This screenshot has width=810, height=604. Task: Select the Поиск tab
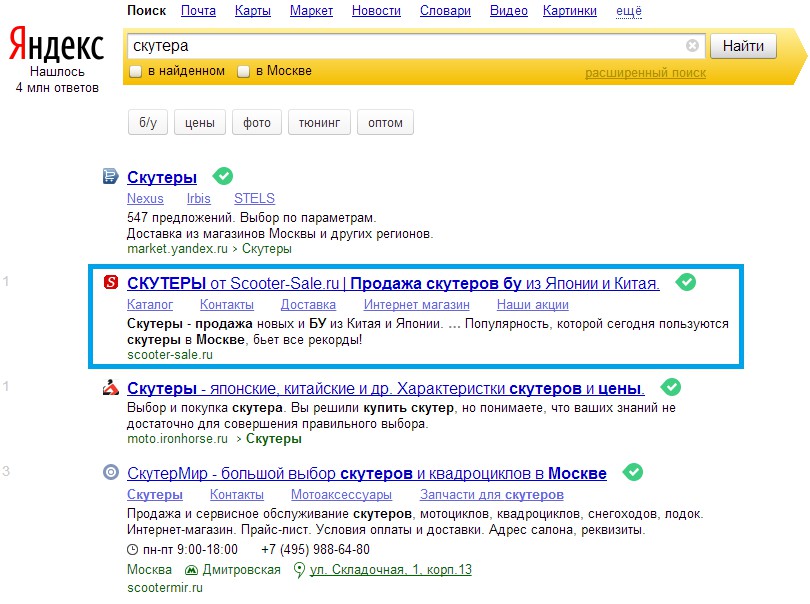(x=147, y=11)
